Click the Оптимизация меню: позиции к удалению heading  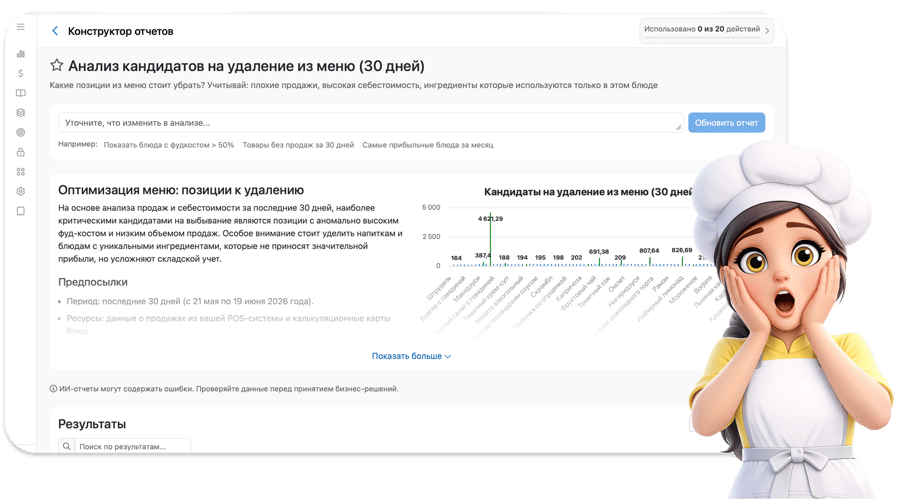[181, 190]
